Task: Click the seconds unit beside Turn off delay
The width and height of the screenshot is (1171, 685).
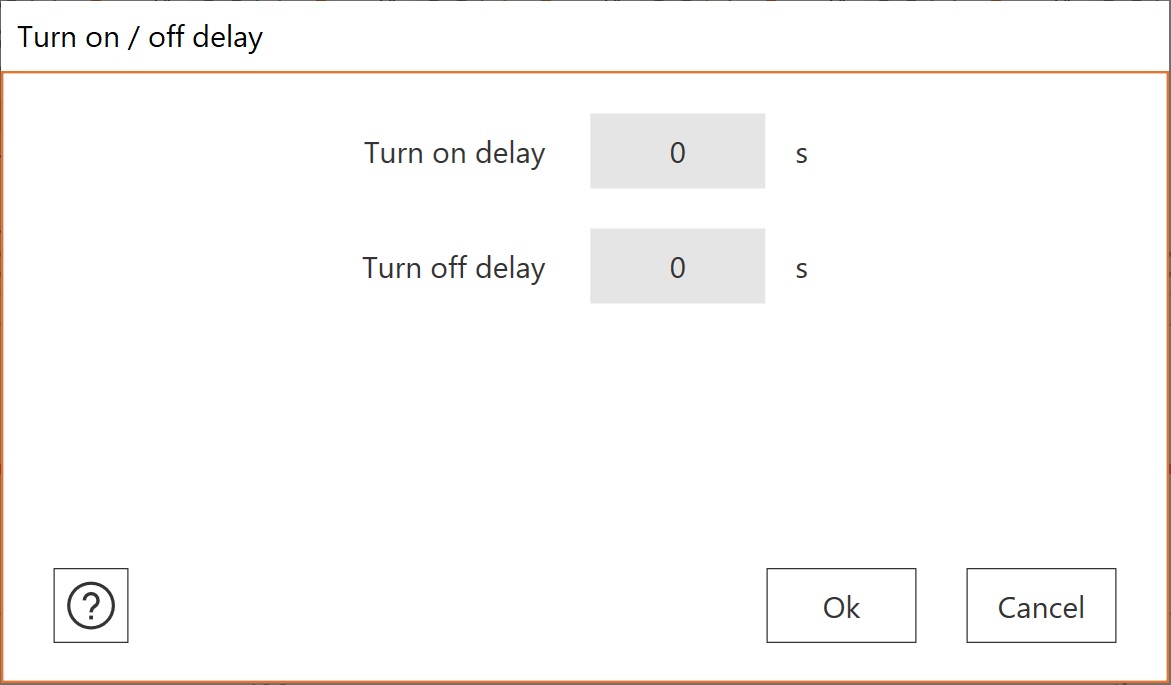Action: [x=801, y=269]
